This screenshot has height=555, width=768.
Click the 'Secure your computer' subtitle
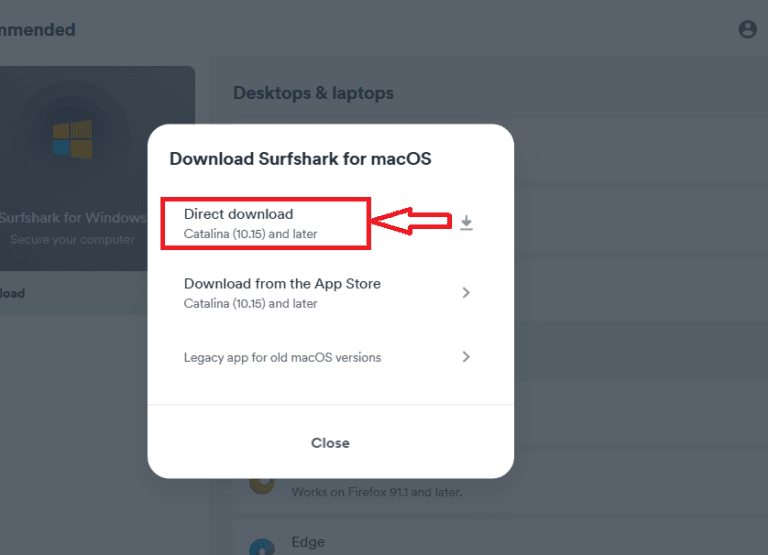(72, 240)
